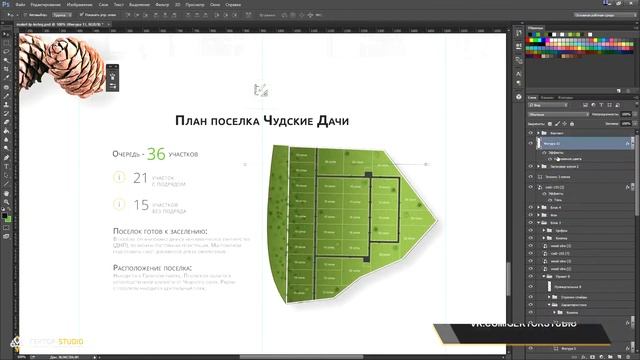Viewport: 640px width, 360px height.
Task: Select the Quick Selection tool
Action: 6,60
